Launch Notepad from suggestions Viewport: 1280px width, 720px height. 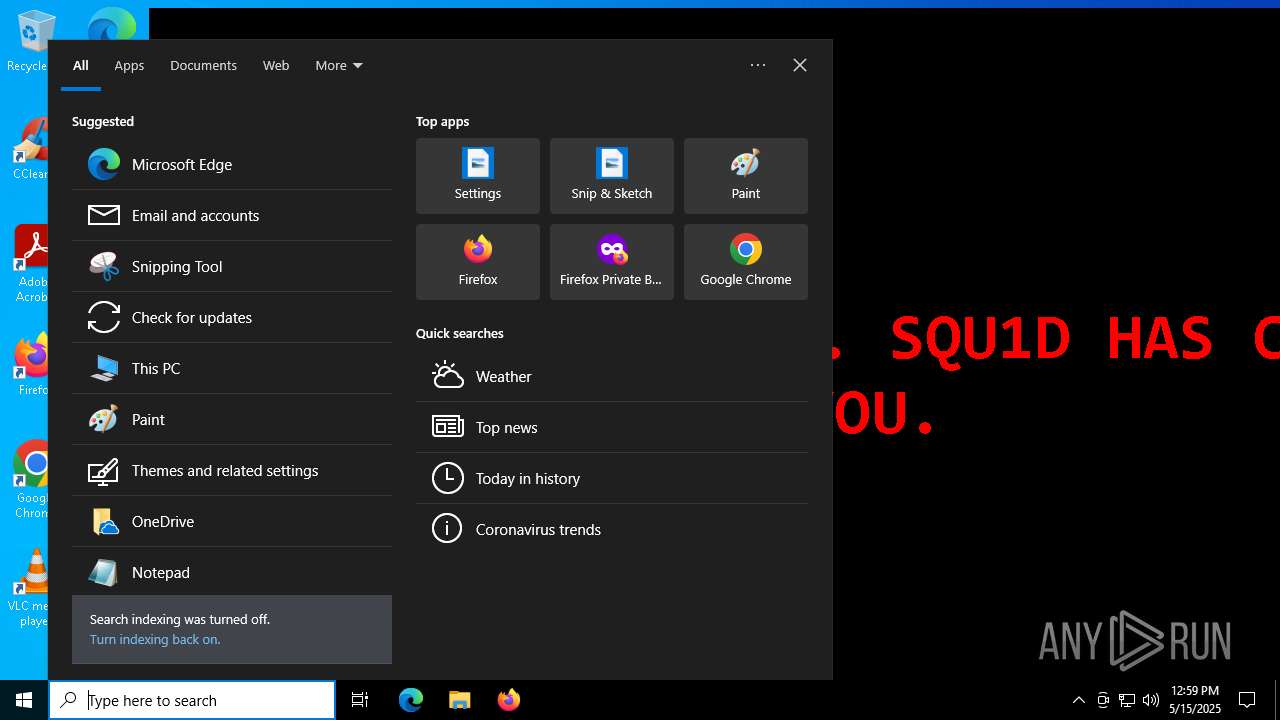tap(232, 572)
